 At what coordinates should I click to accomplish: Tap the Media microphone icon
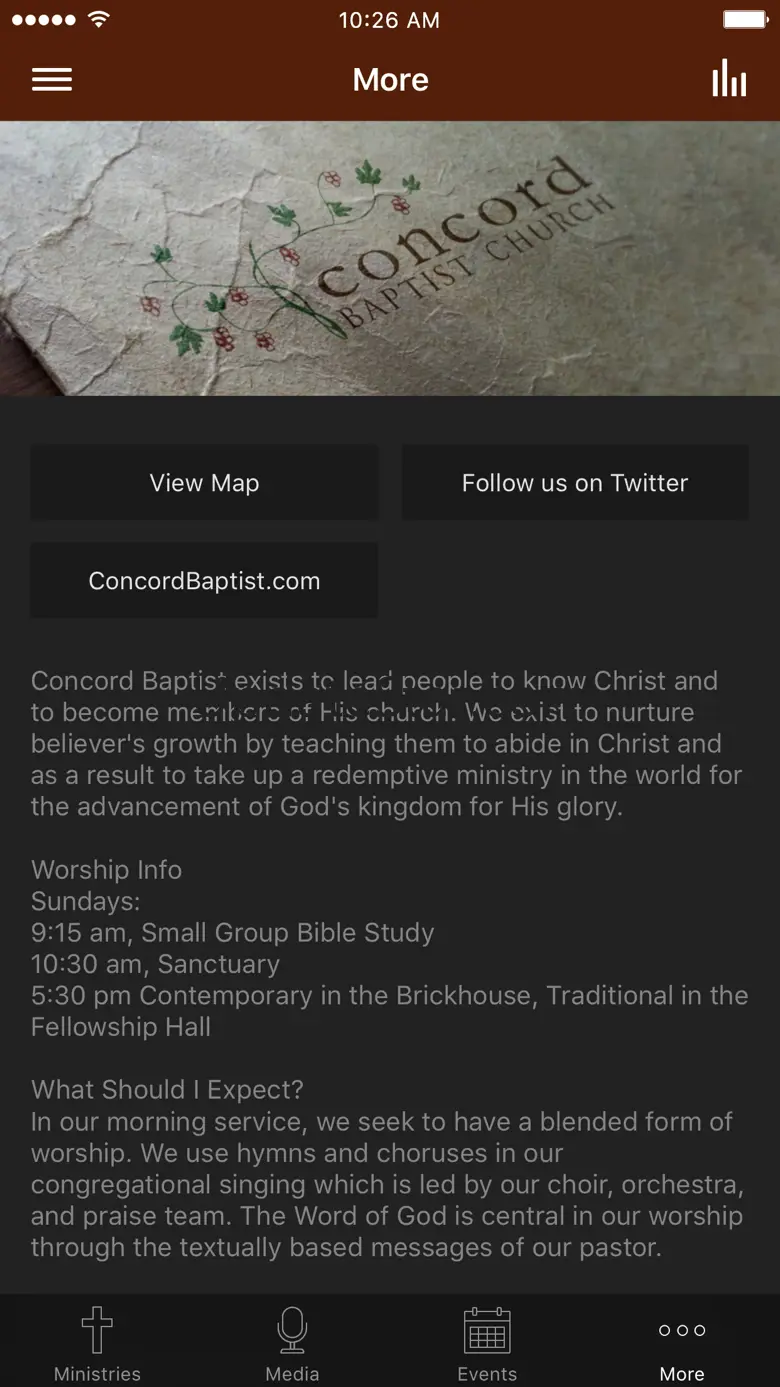292,1330
